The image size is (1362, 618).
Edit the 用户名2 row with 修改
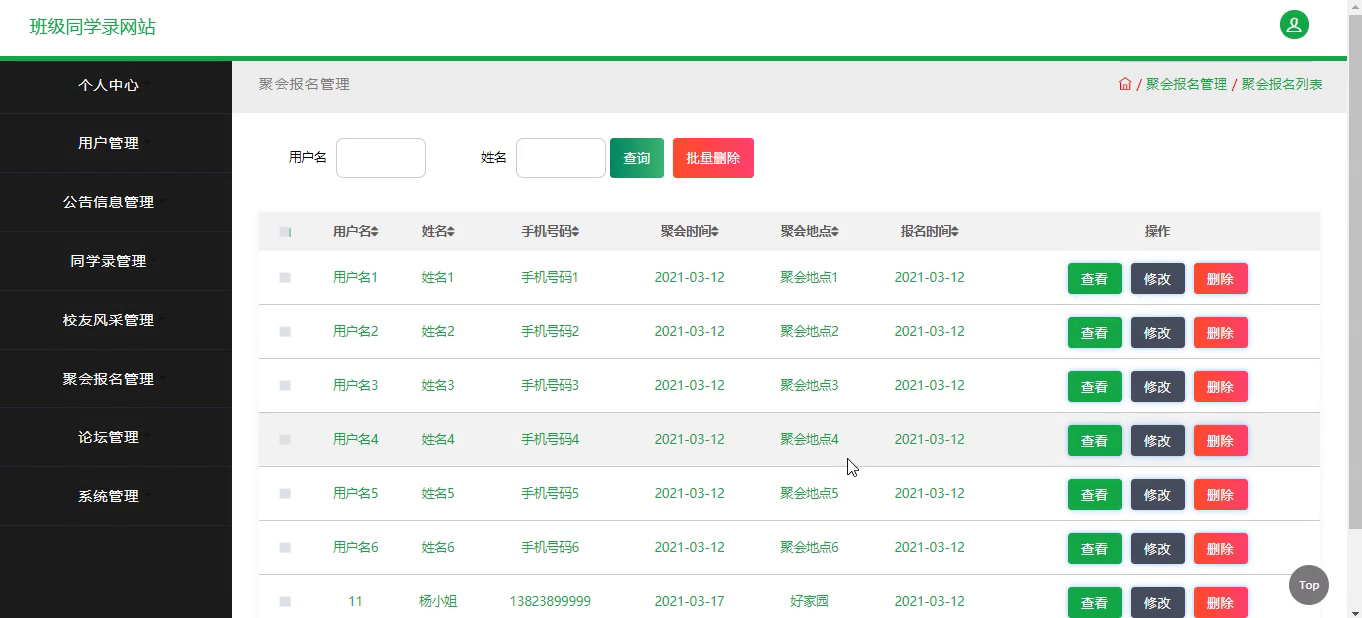[1158, 333]
